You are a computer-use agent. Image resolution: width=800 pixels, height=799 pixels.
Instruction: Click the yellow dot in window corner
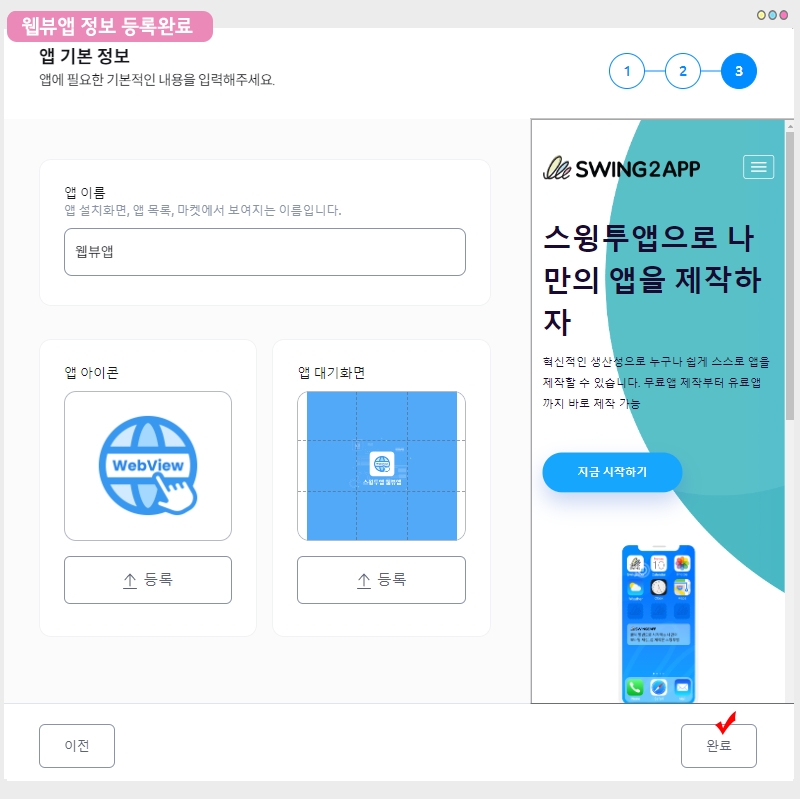coord(761,15)
